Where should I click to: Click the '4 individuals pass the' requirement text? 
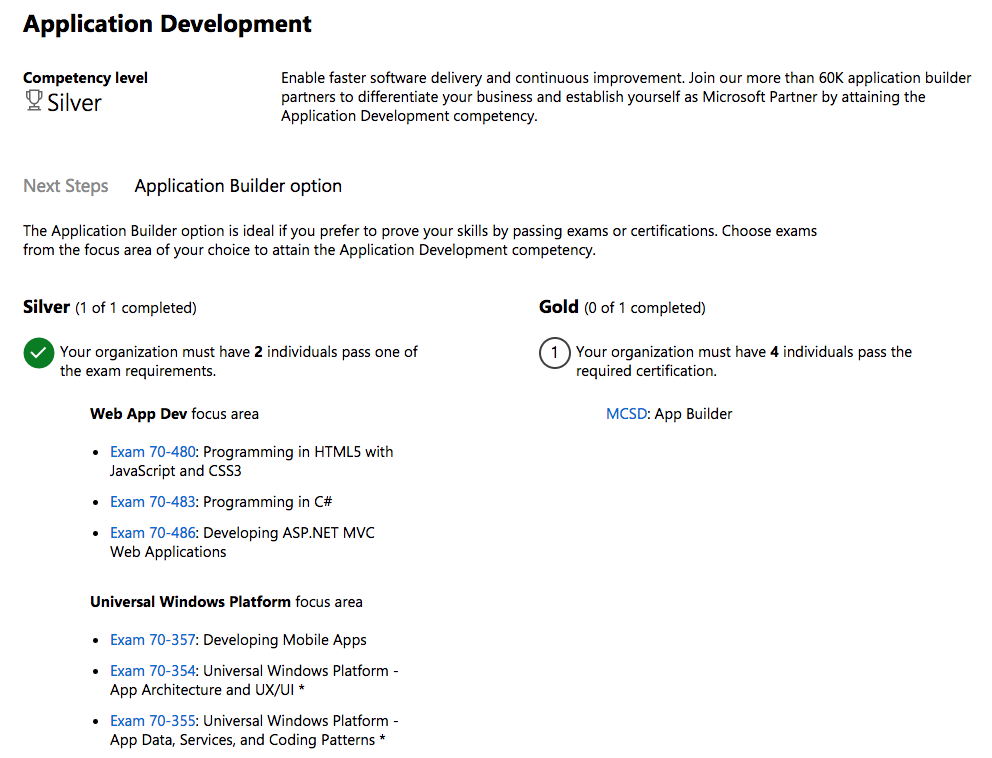pyautogui.click(x=841, y=352)
